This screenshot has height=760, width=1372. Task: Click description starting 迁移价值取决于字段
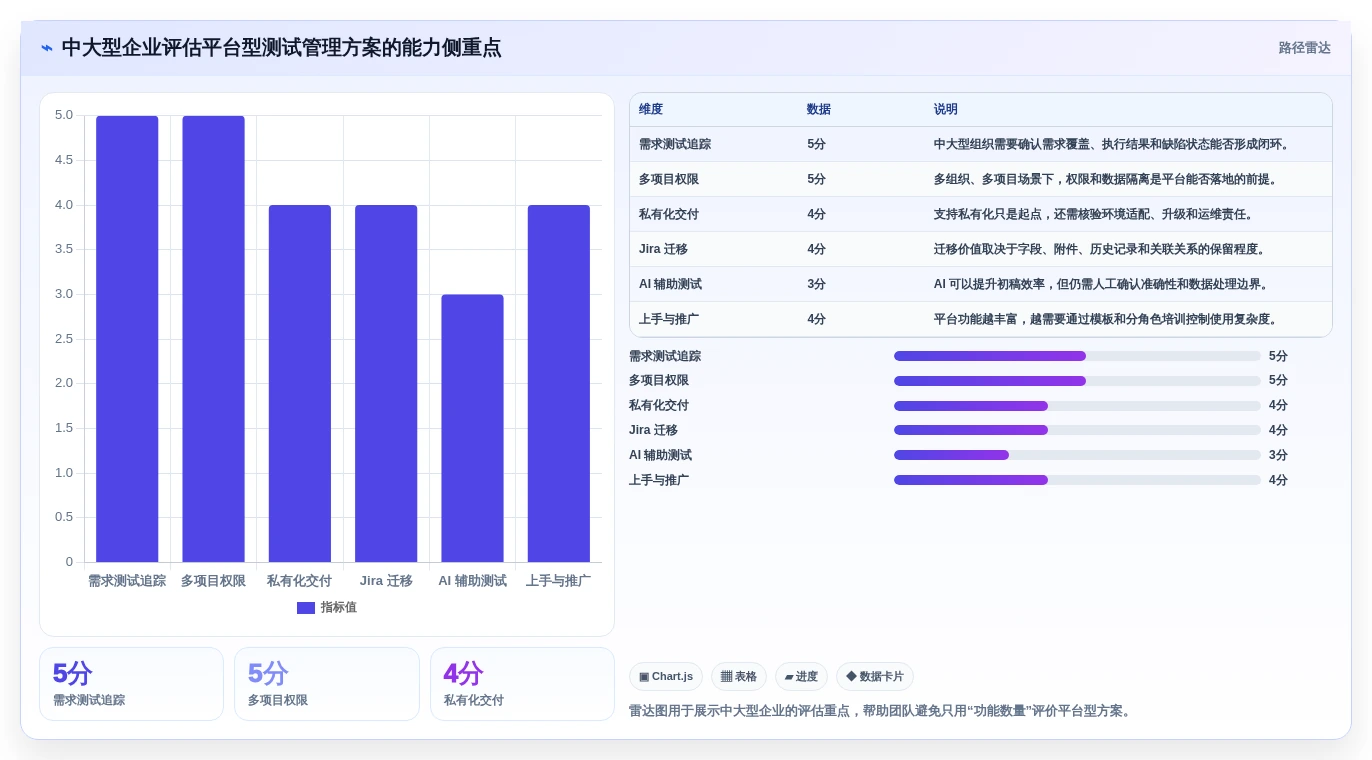(1100, 249)
